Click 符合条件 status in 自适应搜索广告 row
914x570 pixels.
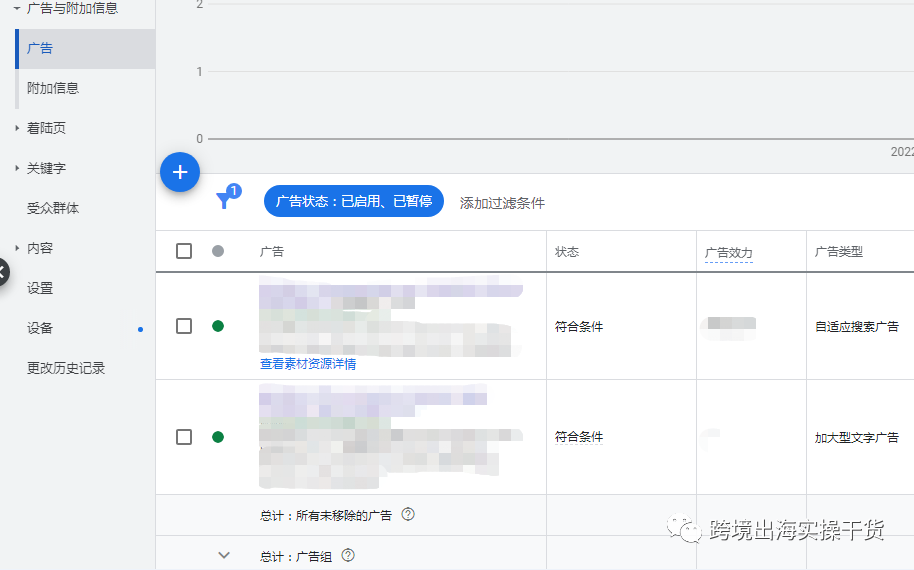(x=579, y=326)
